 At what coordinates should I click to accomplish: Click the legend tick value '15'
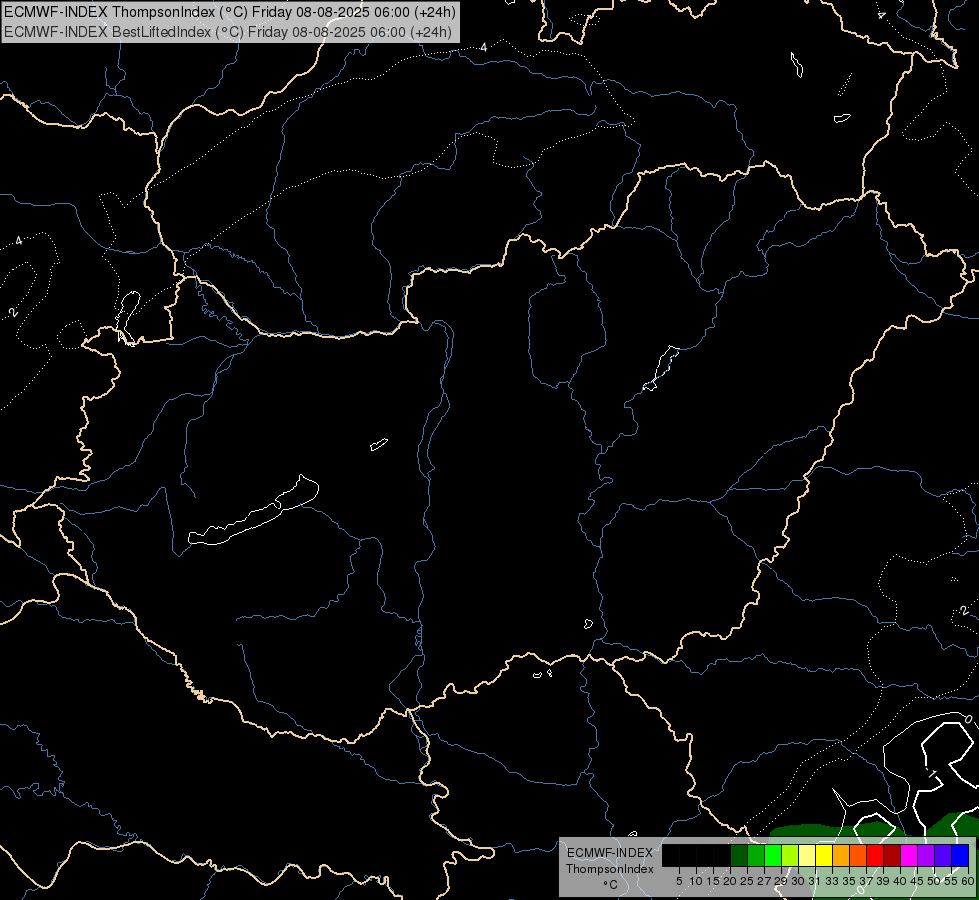pos(713,881)
